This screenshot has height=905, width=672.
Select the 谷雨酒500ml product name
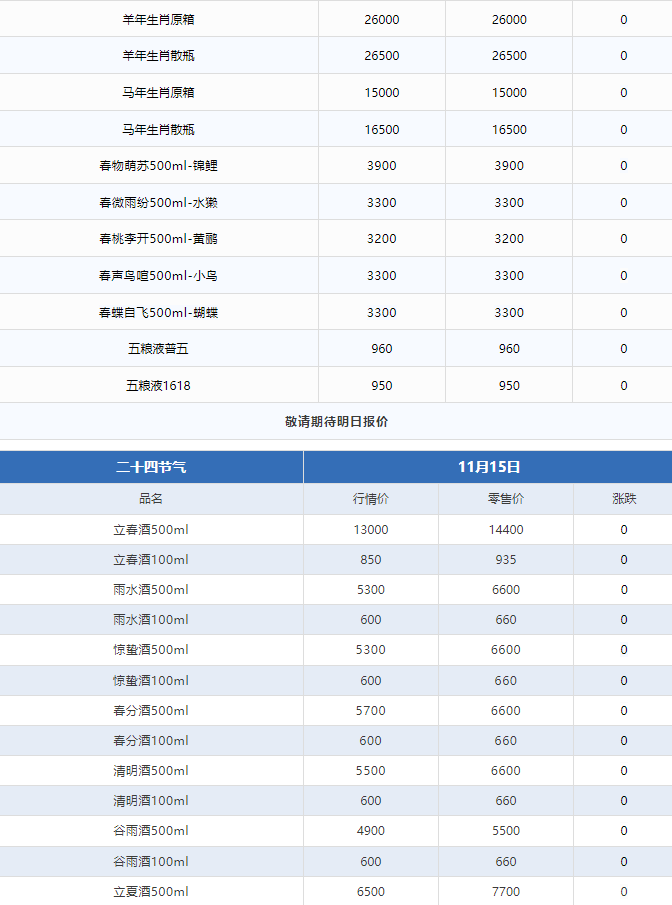151,831
